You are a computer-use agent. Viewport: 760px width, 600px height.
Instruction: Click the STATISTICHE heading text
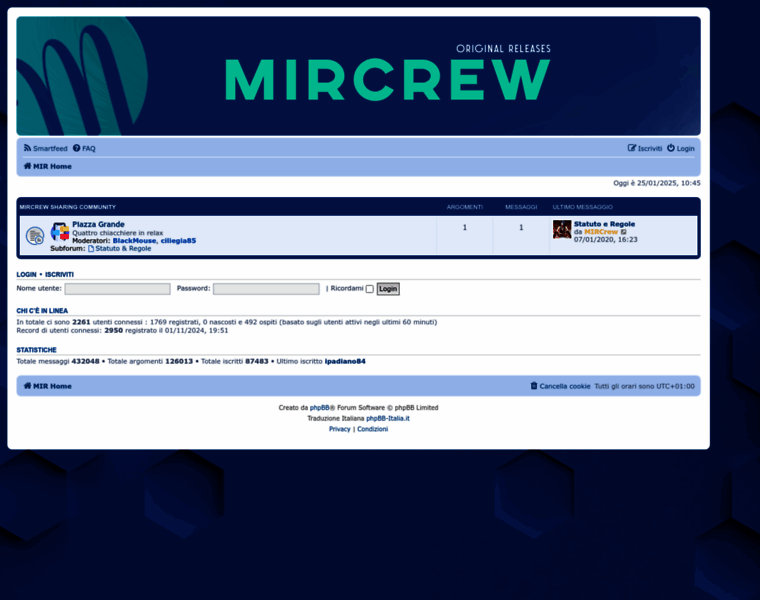click(36, 350)
